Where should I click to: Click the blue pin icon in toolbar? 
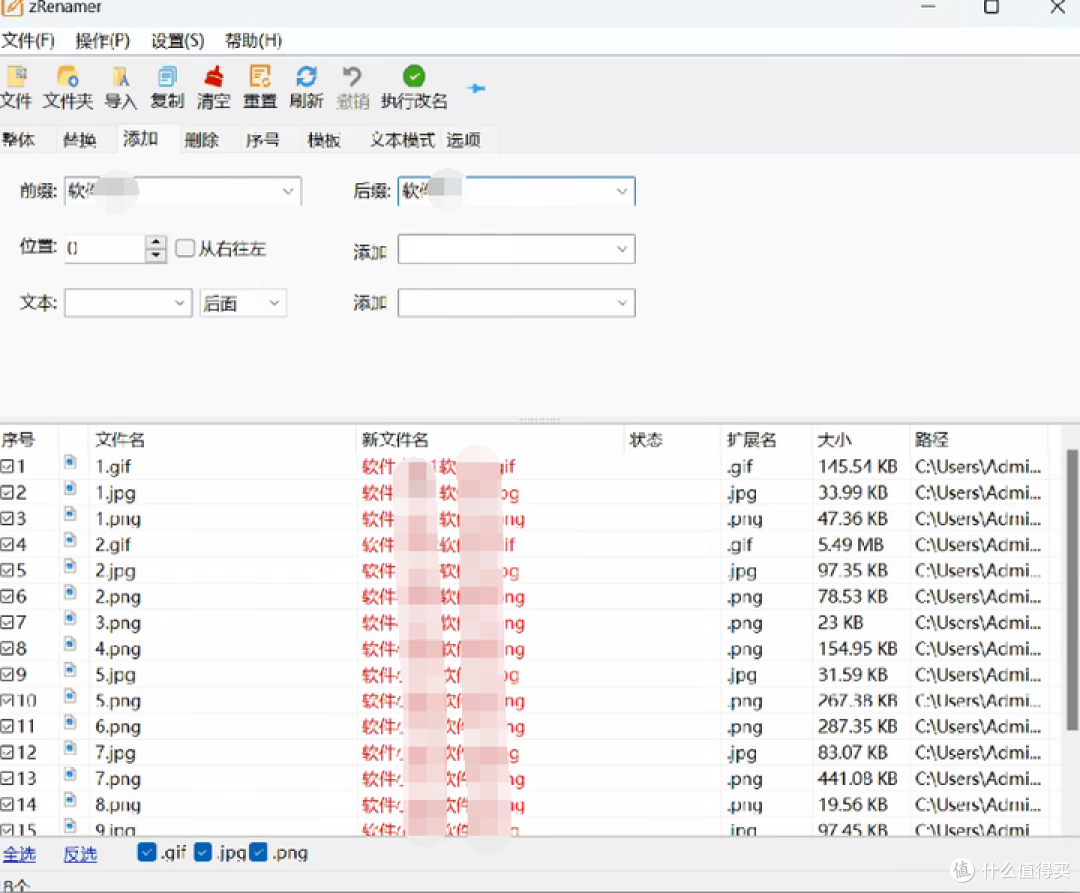pyautogui.click(x=476, y=88)
